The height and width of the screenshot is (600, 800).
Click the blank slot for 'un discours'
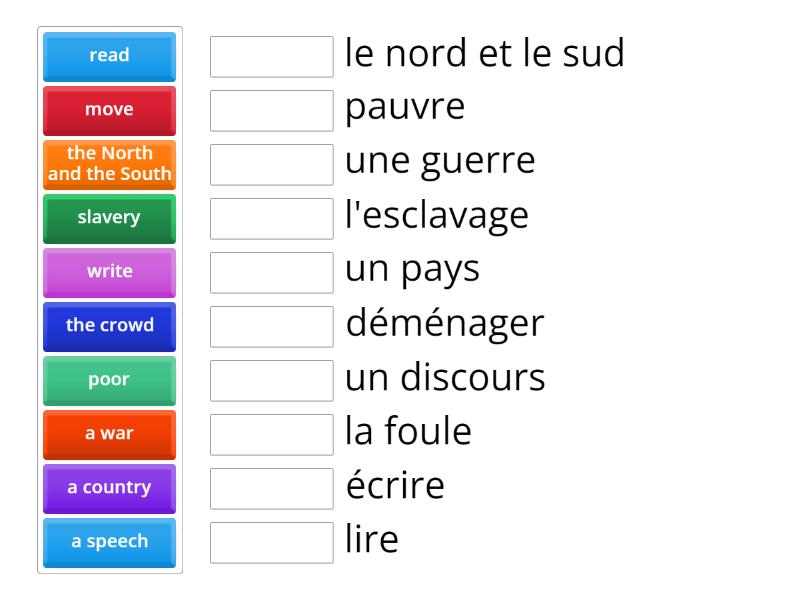coord(272,381)
